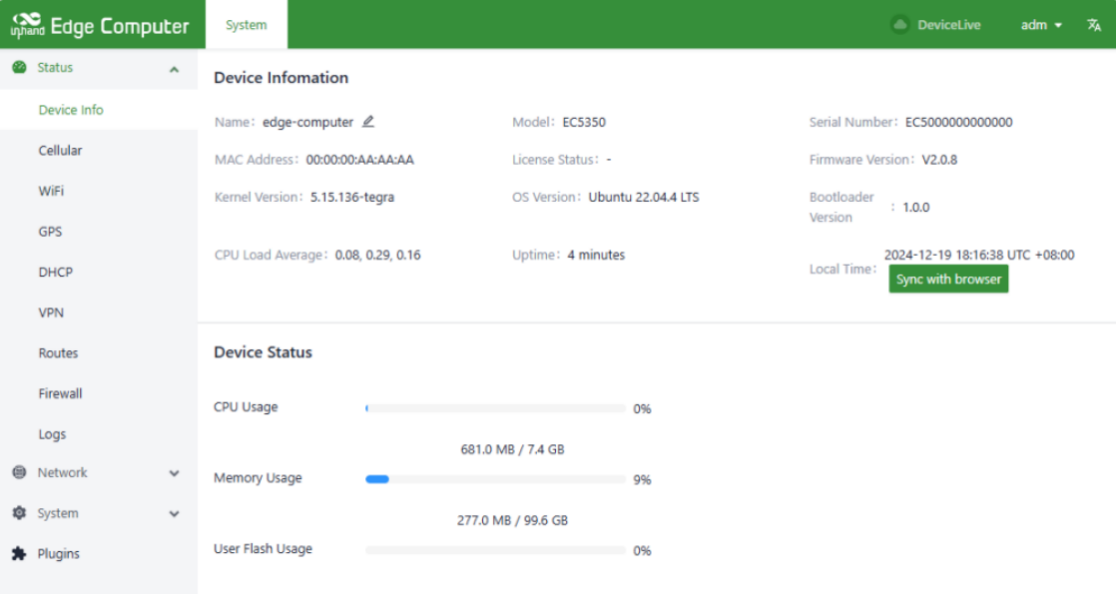Switch to the System top tab
1116x594 pixels.
(246, 25)
